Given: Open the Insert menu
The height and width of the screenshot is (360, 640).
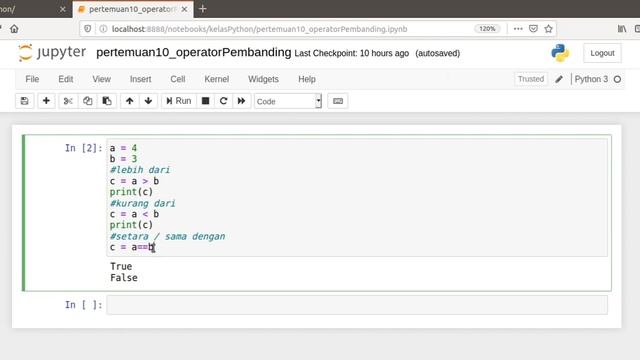Looking at the screenshot, I should 140,79.
